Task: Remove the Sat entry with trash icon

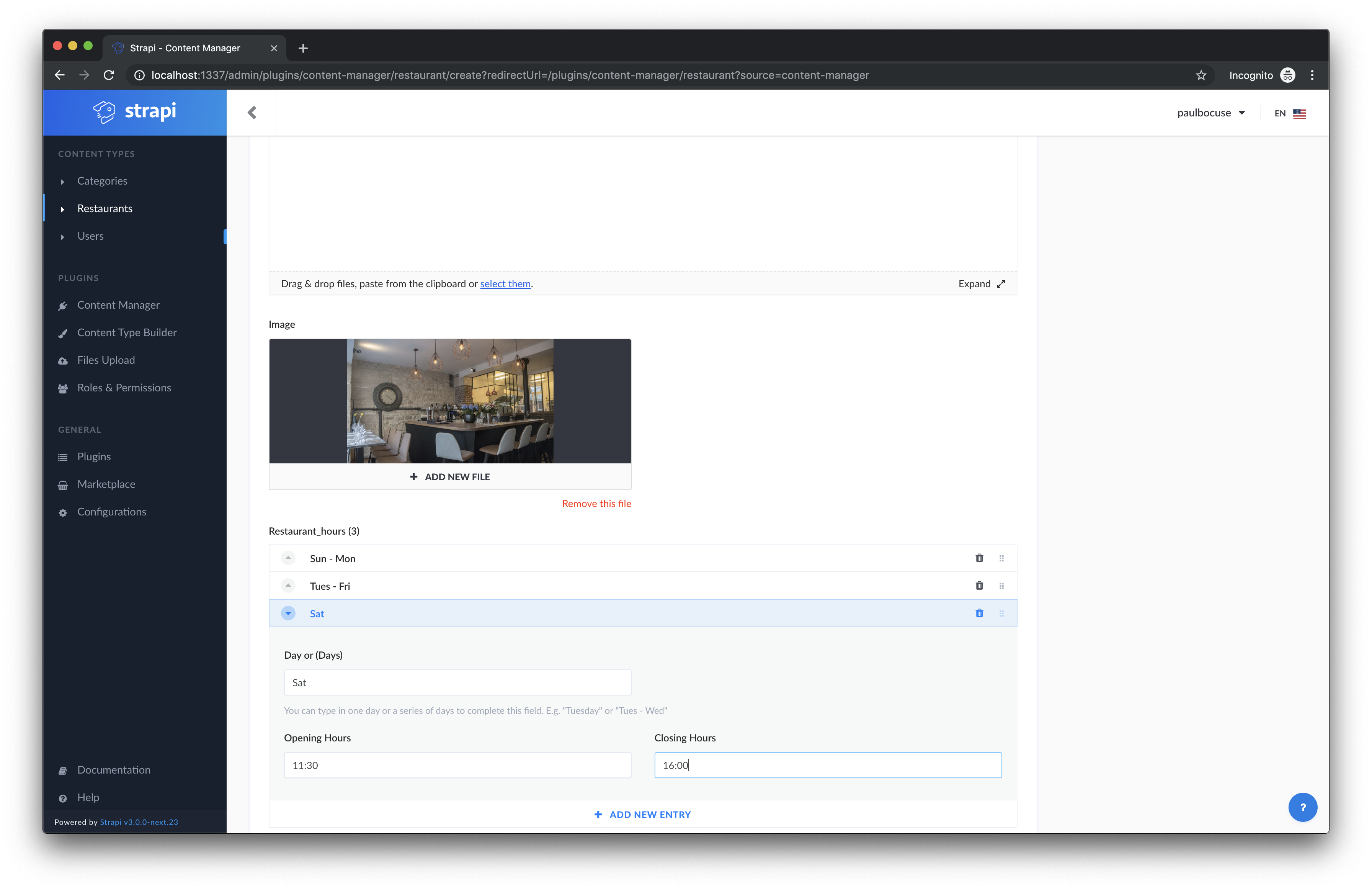Action: pos(979,613)
